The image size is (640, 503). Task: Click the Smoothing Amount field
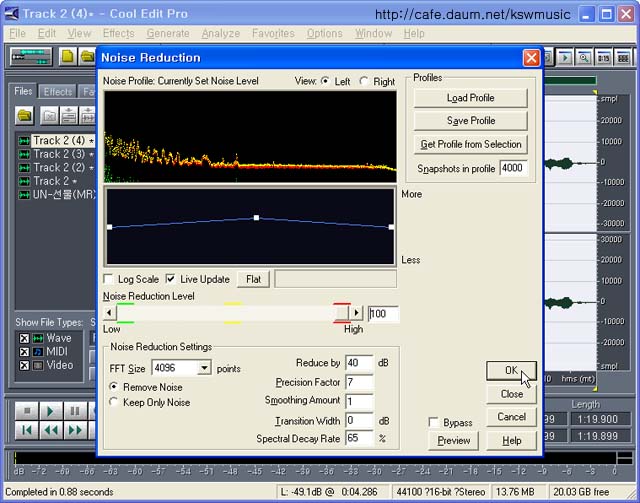tap(359, 401)
